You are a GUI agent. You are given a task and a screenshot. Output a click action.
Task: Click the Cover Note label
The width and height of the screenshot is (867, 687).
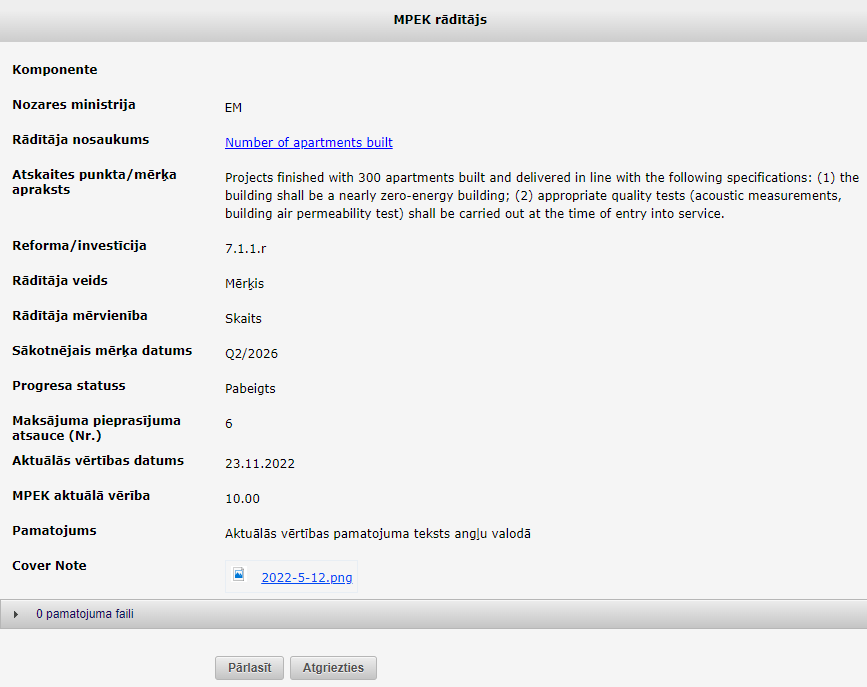49,565
